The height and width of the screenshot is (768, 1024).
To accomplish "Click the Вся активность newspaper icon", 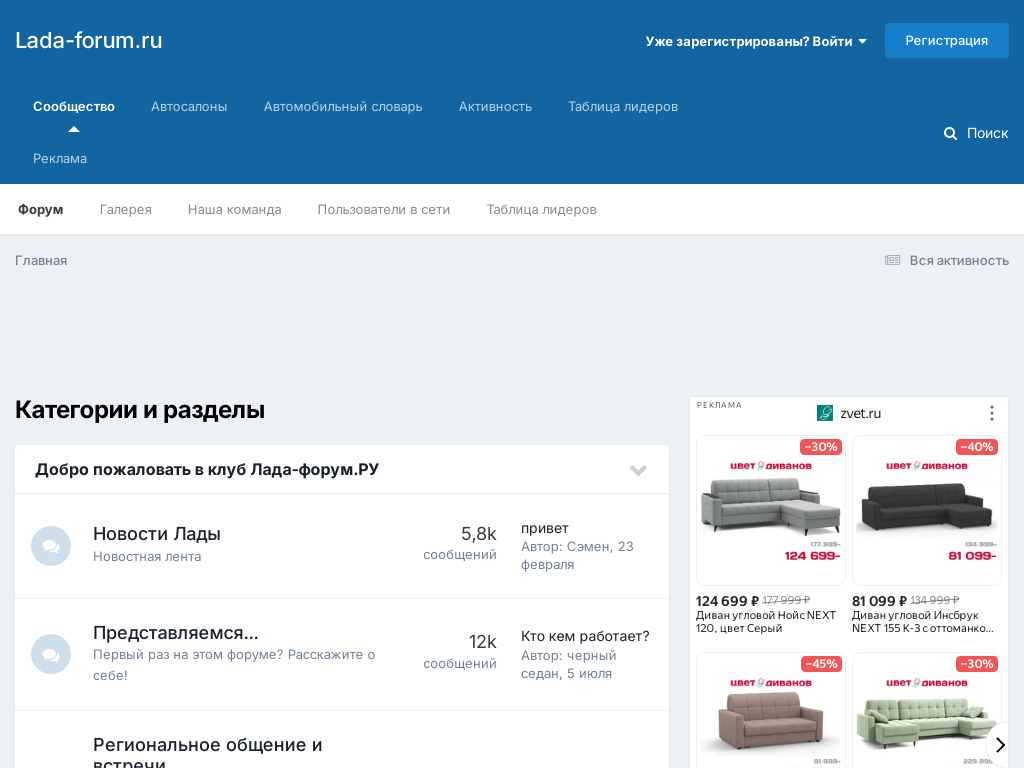I will pos(892,260).
